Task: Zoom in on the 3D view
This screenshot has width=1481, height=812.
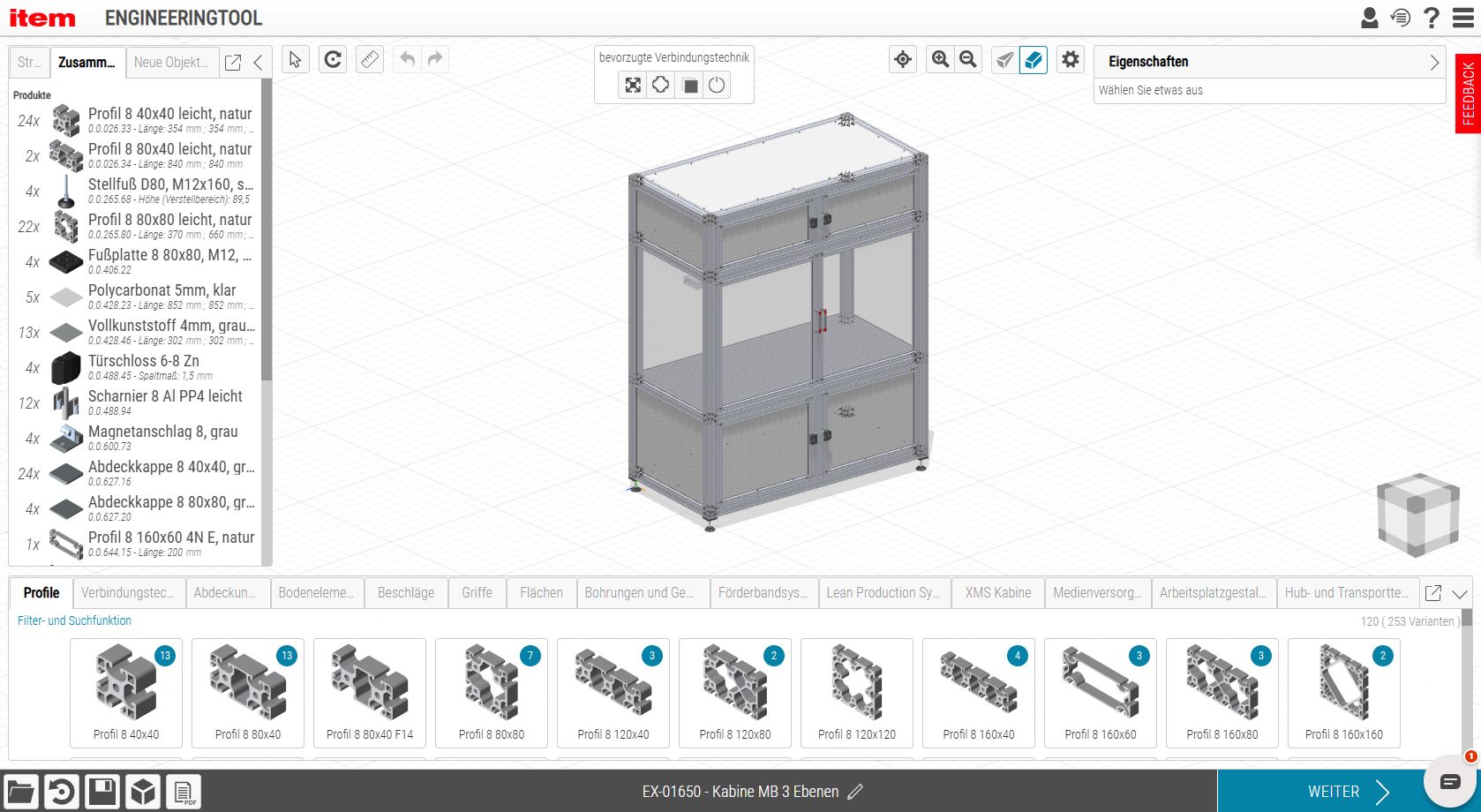Action: coord(941,60)
